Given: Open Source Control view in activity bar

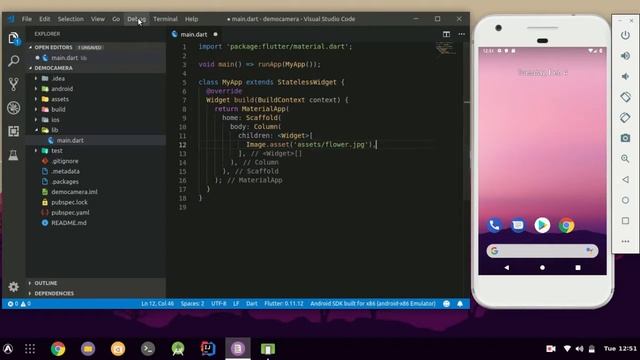Looking at the screenshot, I should [x=13, y=84].
